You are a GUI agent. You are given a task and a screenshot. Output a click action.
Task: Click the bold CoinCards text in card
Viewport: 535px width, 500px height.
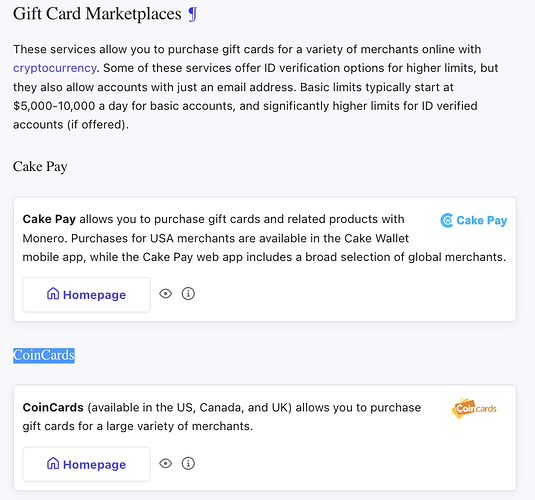pyautogui.click(x=53, y=408)
